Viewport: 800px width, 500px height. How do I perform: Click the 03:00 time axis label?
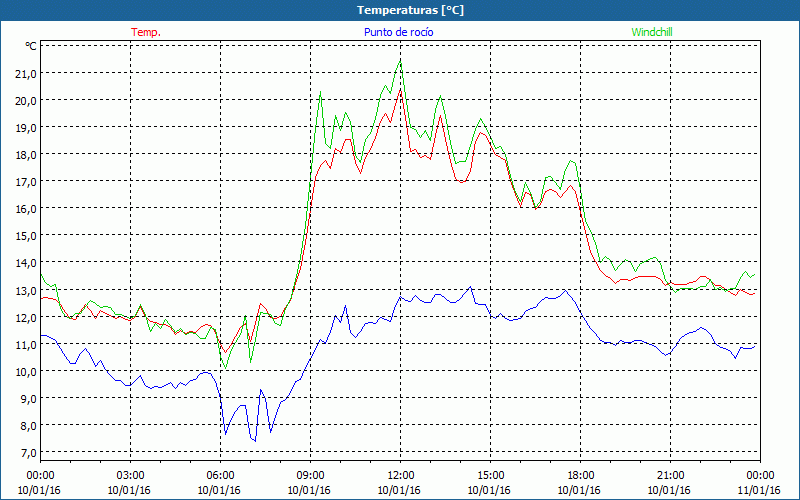coord(130,476)
